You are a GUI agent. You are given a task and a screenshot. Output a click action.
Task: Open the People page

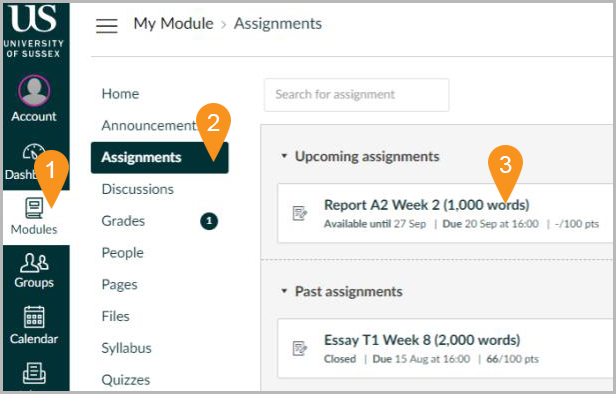pyautogui.click(x=123, y=253)
